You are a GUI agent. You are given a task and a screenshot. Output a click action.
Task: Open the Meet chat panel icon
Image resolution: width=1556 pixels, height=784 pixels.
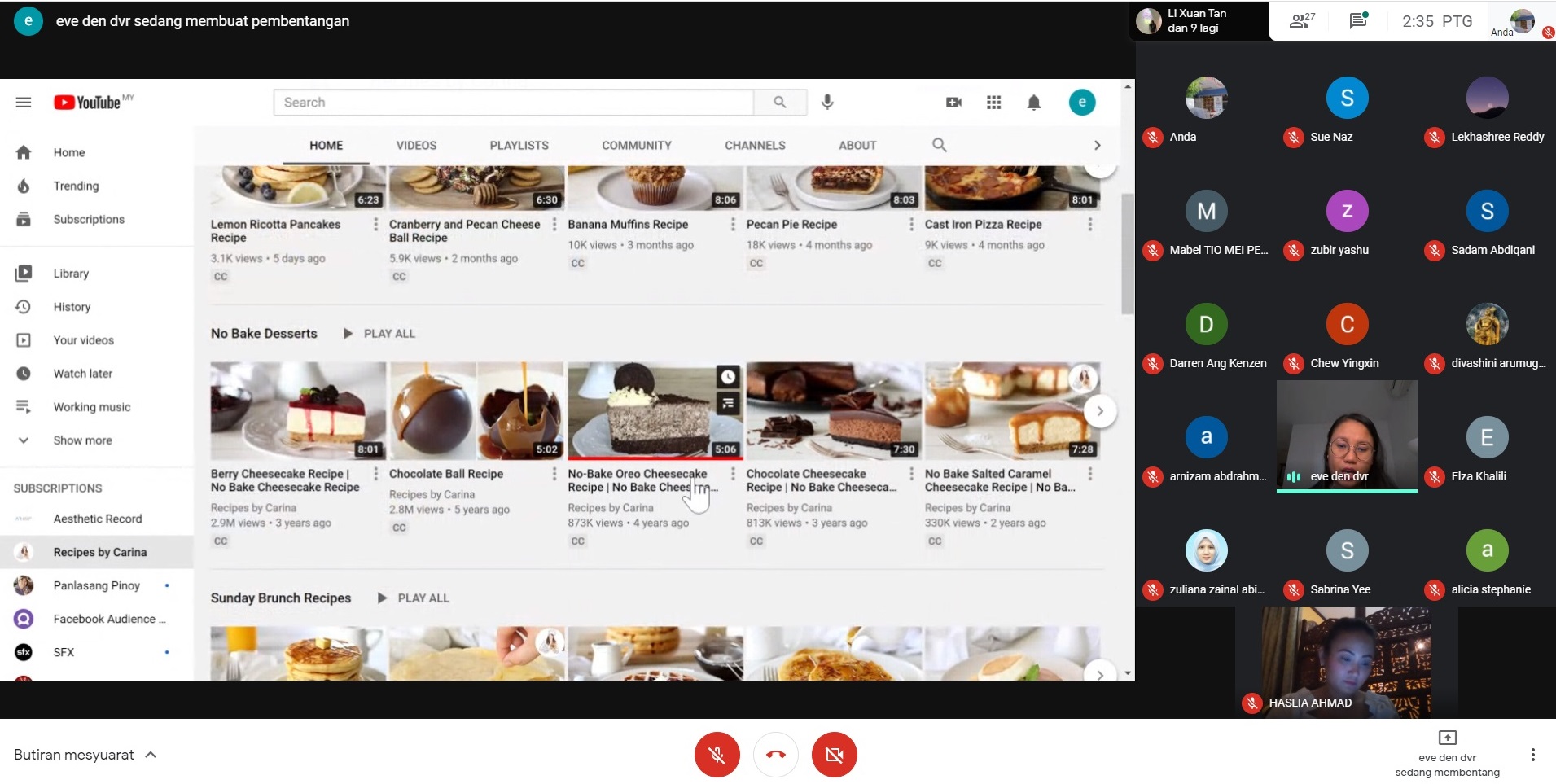pyautogui.click(x=1357, y=21)
